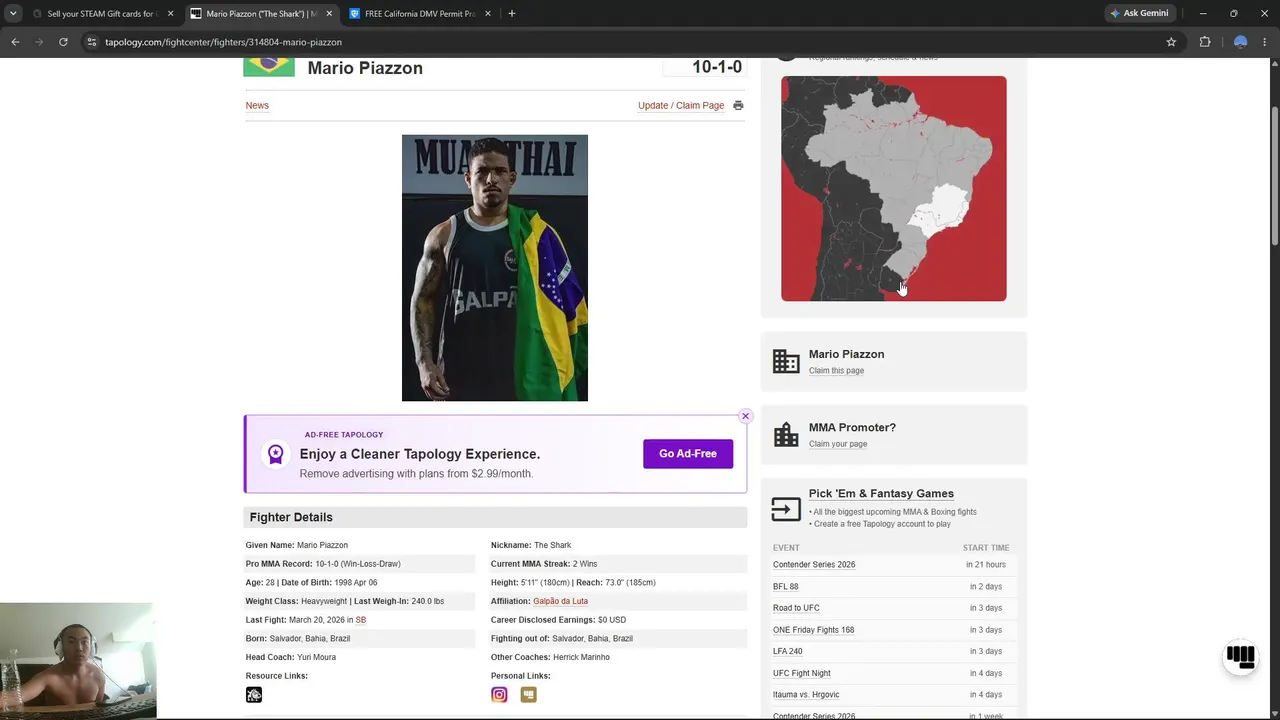Go back to the previous page

(x=15, y=42)
